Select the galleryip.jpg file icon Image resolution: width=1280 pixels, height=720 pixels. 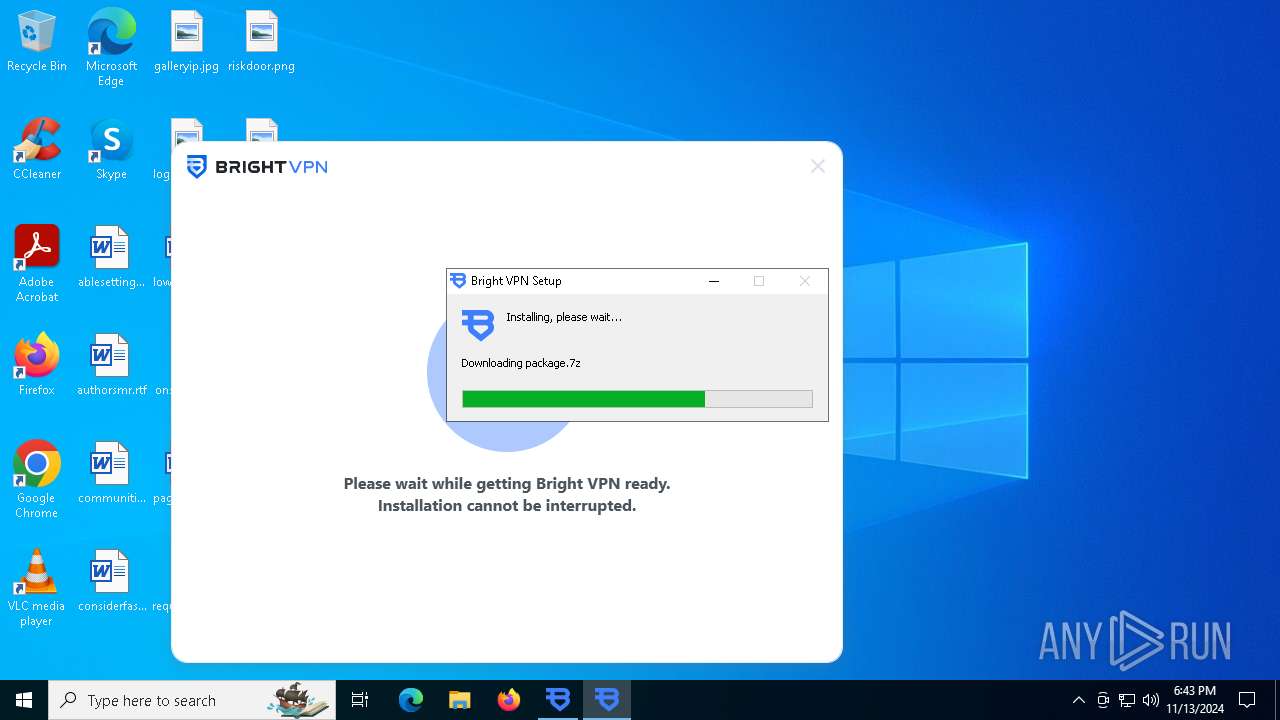click(x=186, y=42)
